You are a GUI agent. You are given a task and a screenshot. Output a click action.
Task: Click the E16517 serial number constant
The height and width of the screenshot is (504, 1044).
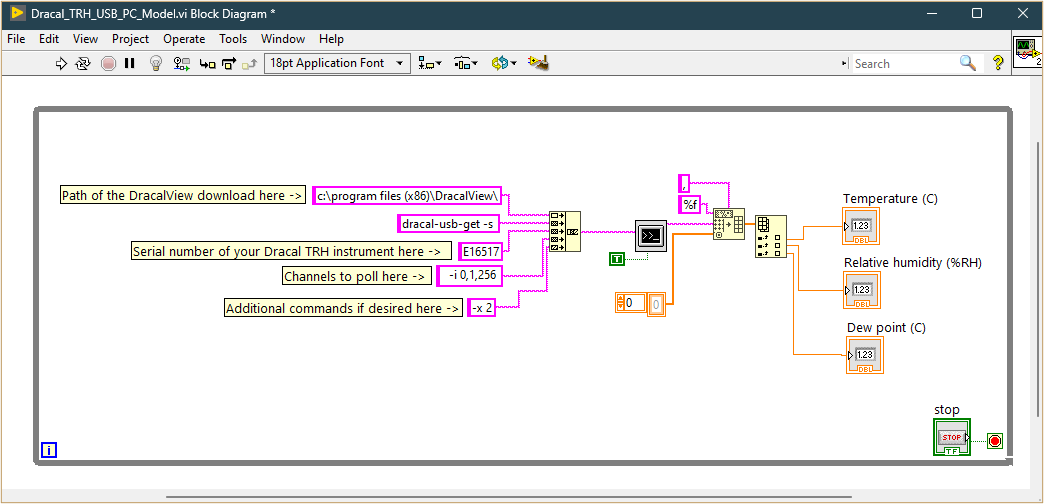(x=481, y=251)
